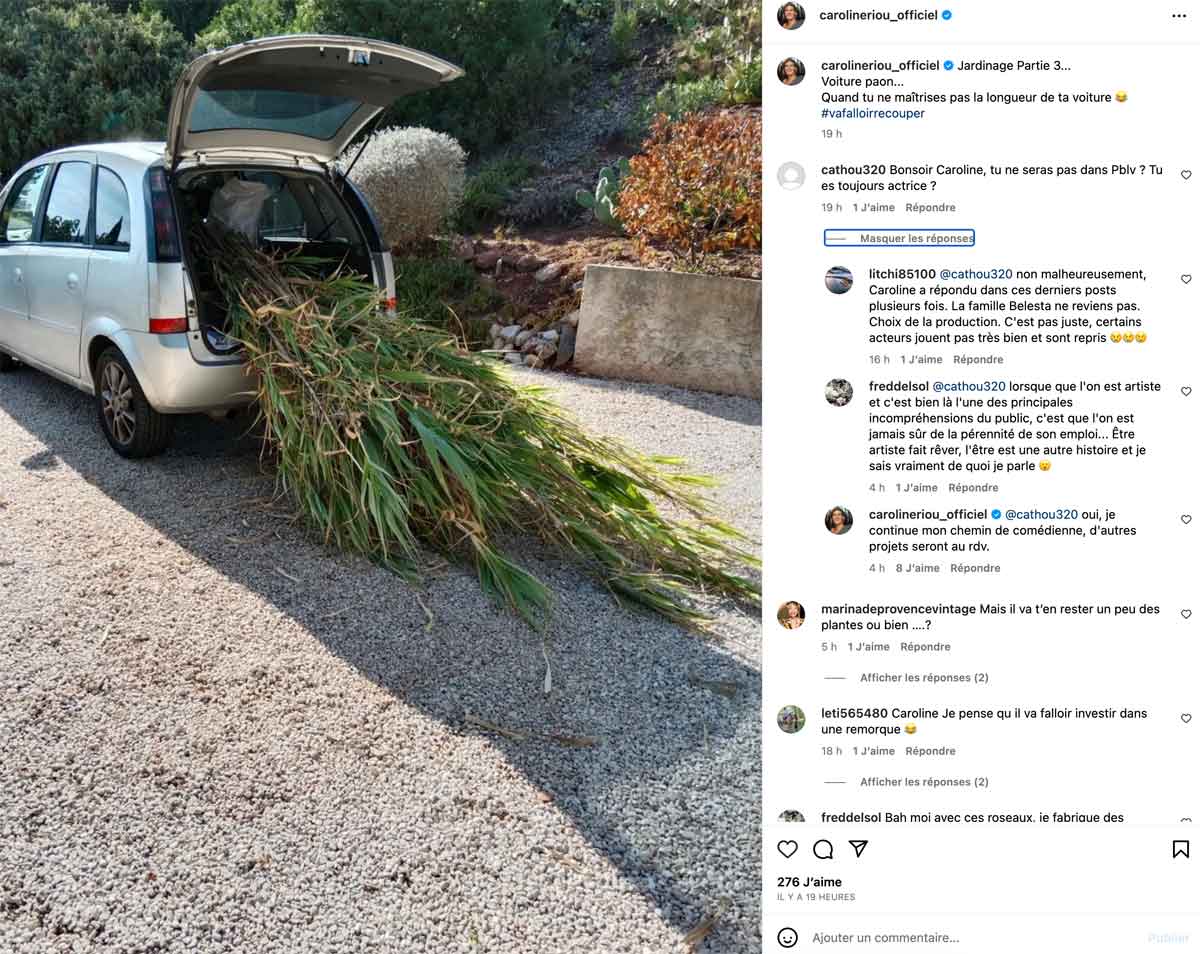The image size is (1200, 954).
Task: Click the verified badge beside the header username
Action: (946, 15)
